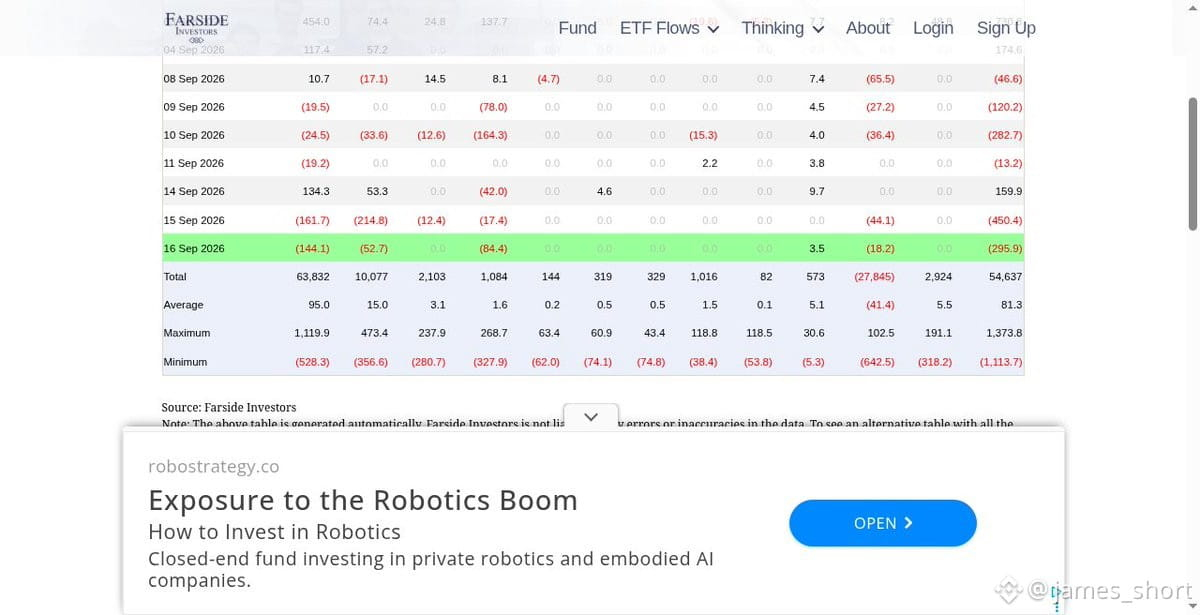Viewport: 1200px width, 615px height.
Task: Collapse the ad banner with chevron tab
Action: point(591,417)
